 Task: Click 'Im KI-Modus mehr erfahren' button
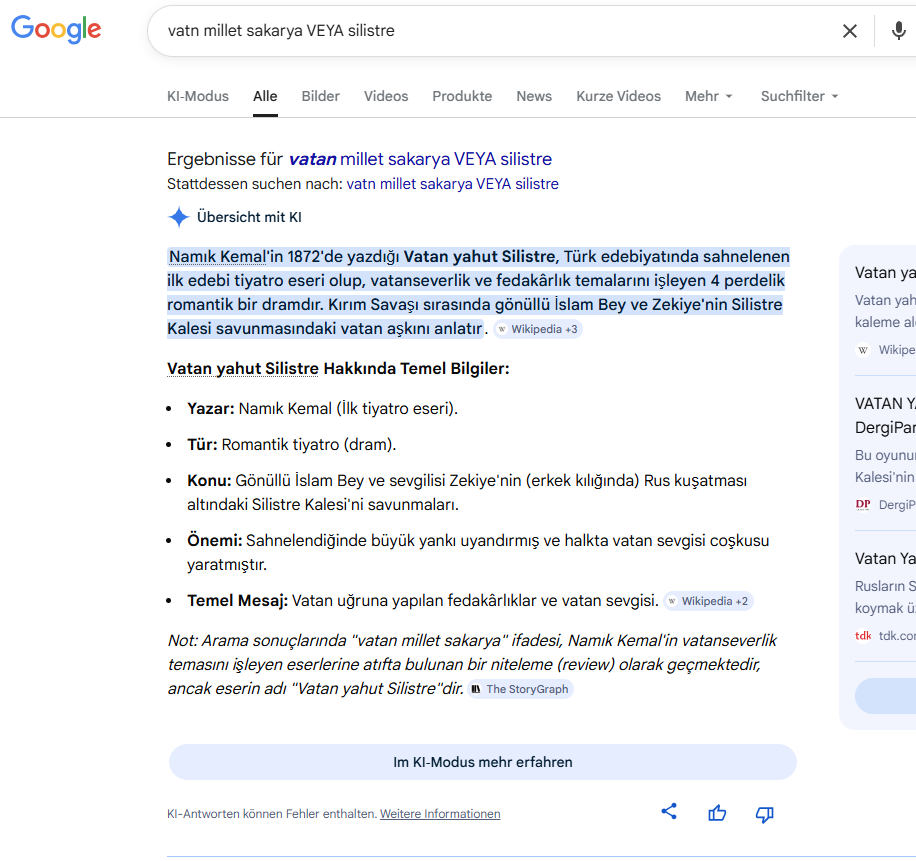[482, 762]
